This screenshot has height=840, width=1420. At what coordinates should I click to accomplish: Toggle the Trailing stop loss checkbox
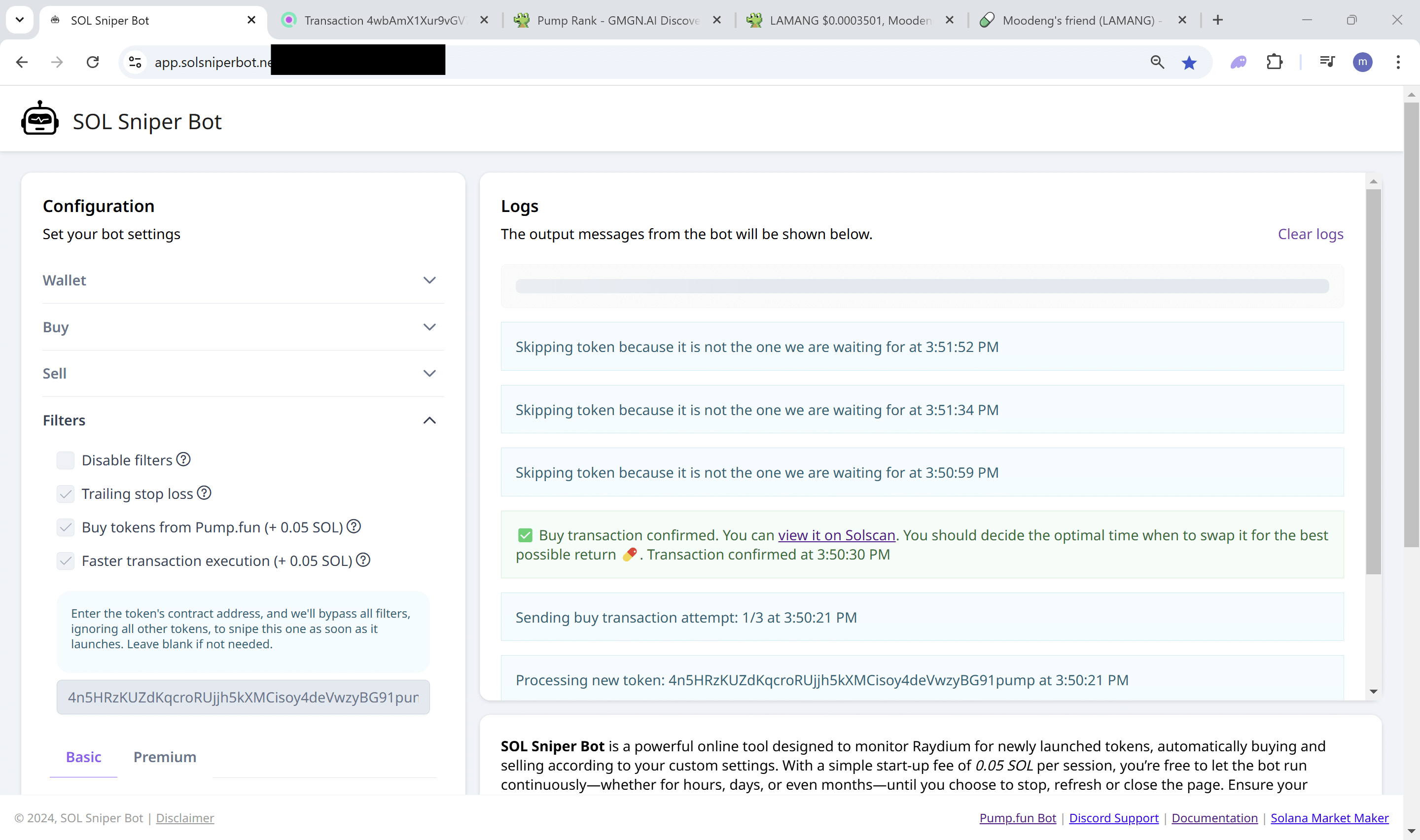pyautogui.click(x=66, y=493)
